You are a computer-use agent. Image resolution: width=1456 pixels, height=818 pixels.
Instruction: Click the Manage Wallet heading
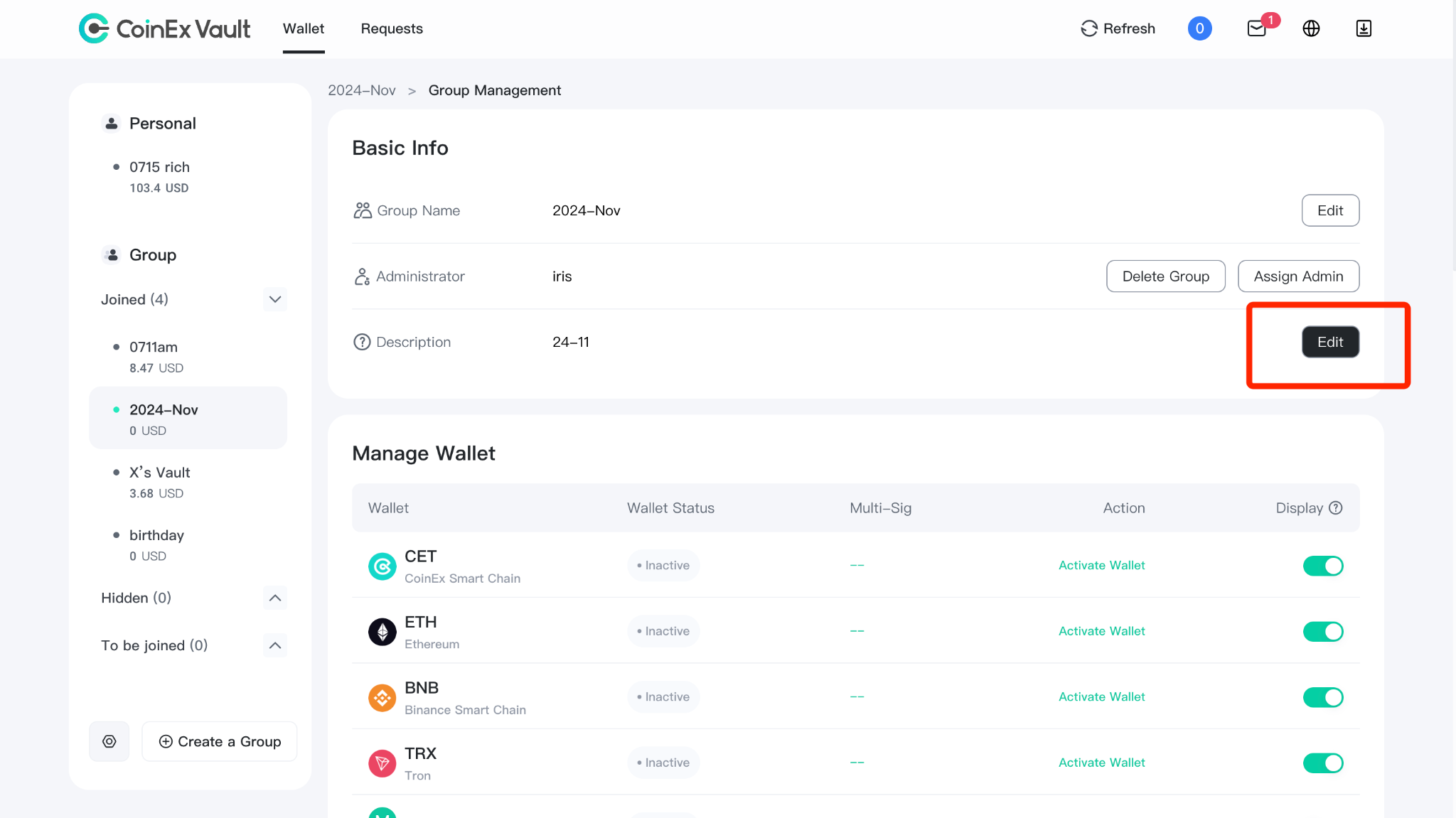point(424,453)
